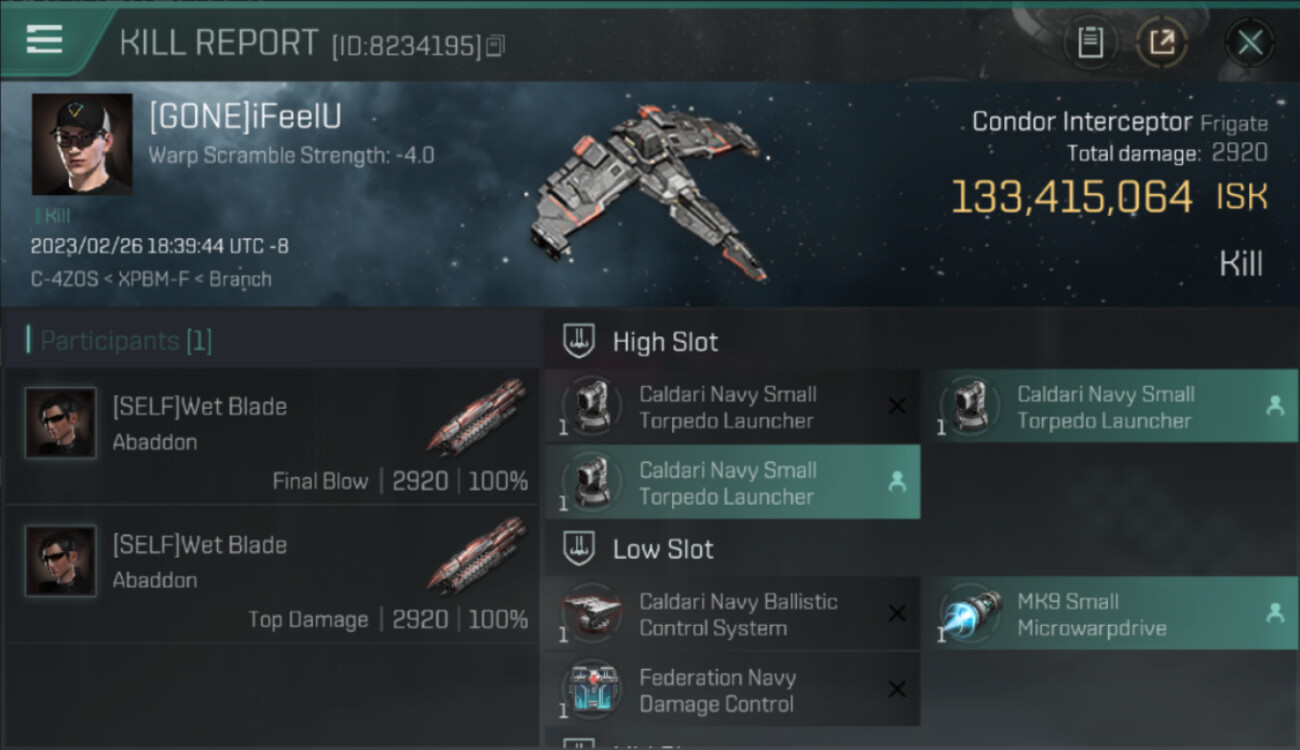This screenshot has width=1300, height=750.
Task: Open Wet Blade portrait in Top Damage row
Action: (x=61, y=561)
